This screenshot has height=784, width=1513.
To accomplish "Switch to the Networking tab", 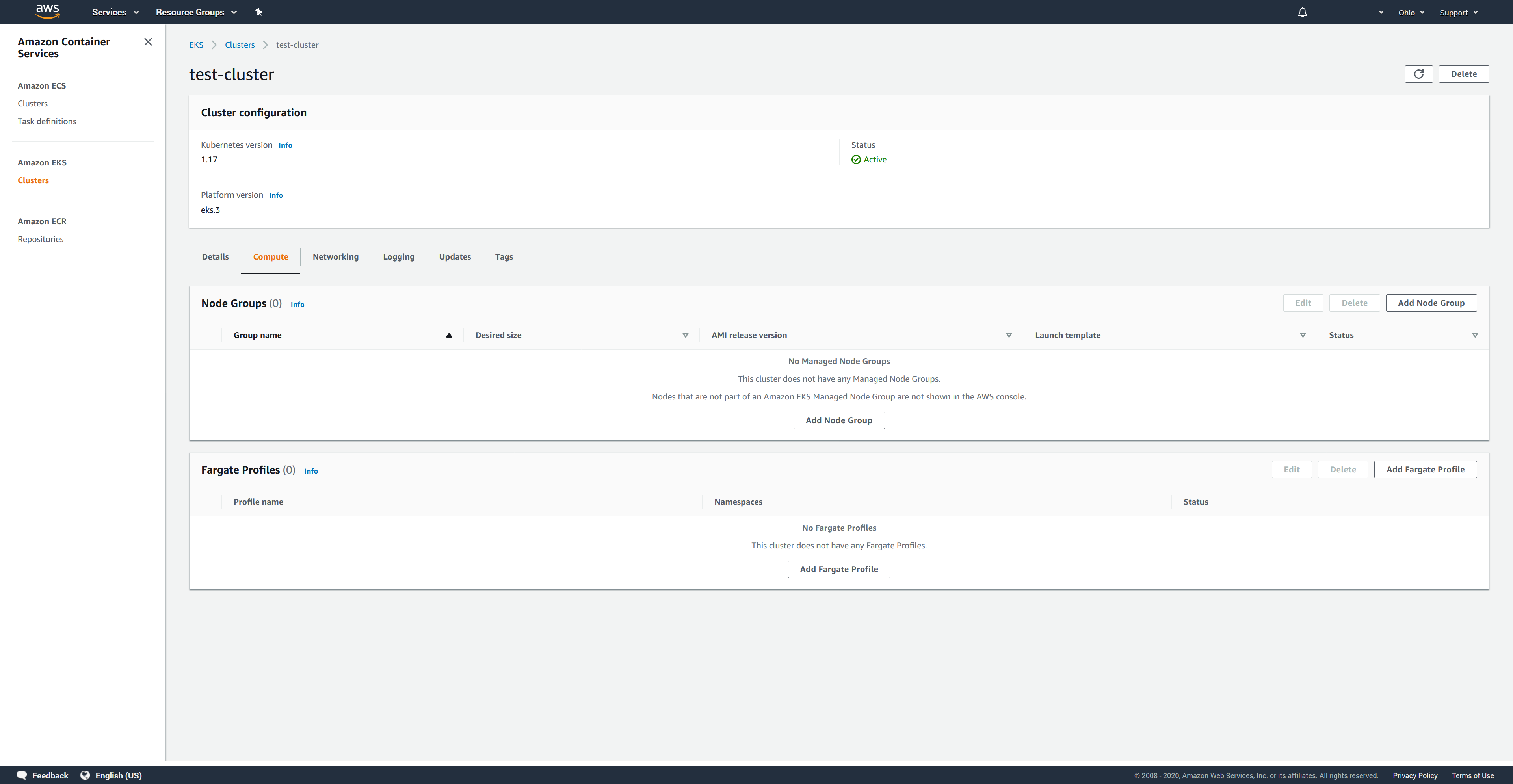I will tap(335, 256).
